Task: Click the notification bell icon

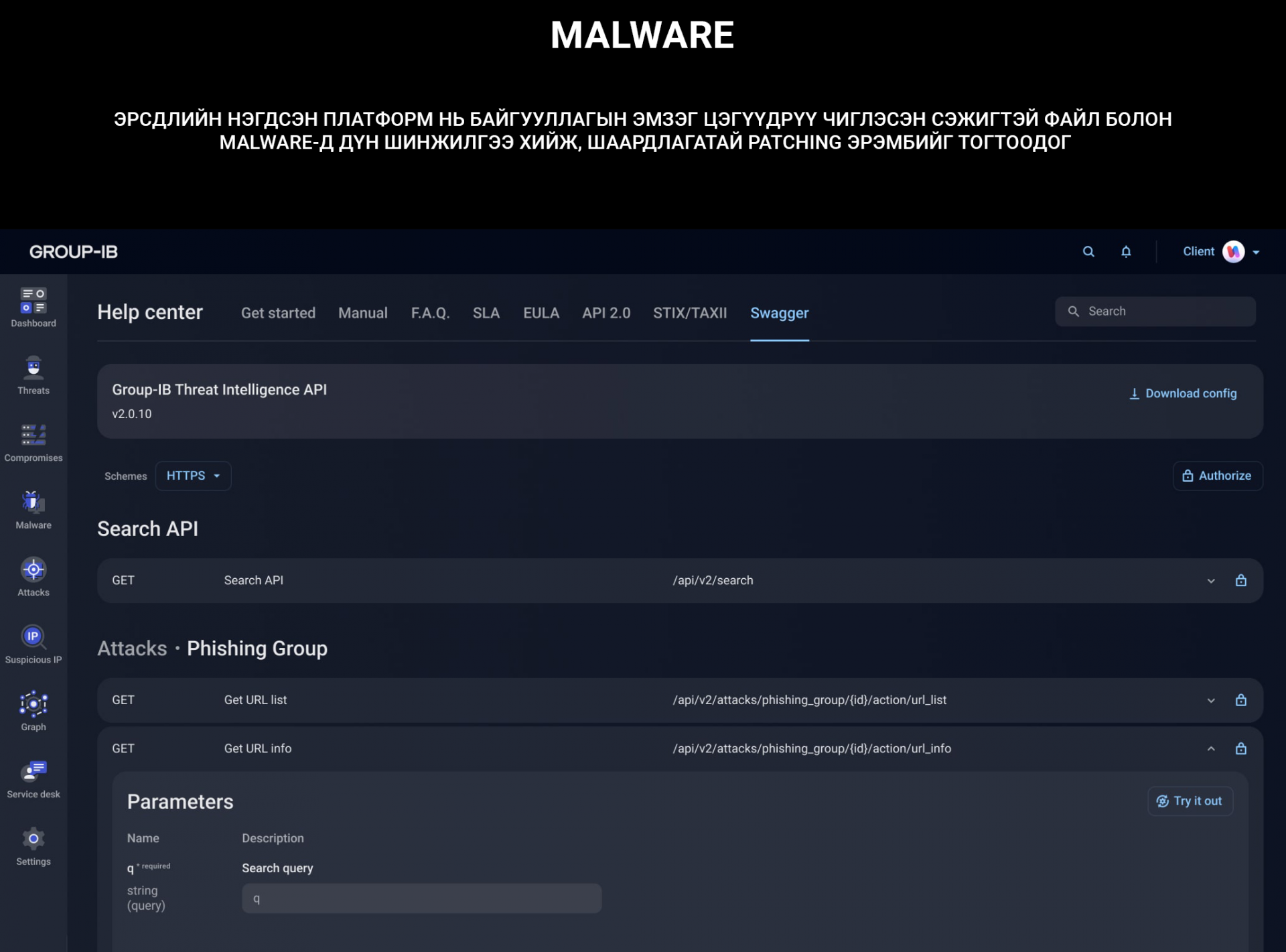Action: (1126, 252)
